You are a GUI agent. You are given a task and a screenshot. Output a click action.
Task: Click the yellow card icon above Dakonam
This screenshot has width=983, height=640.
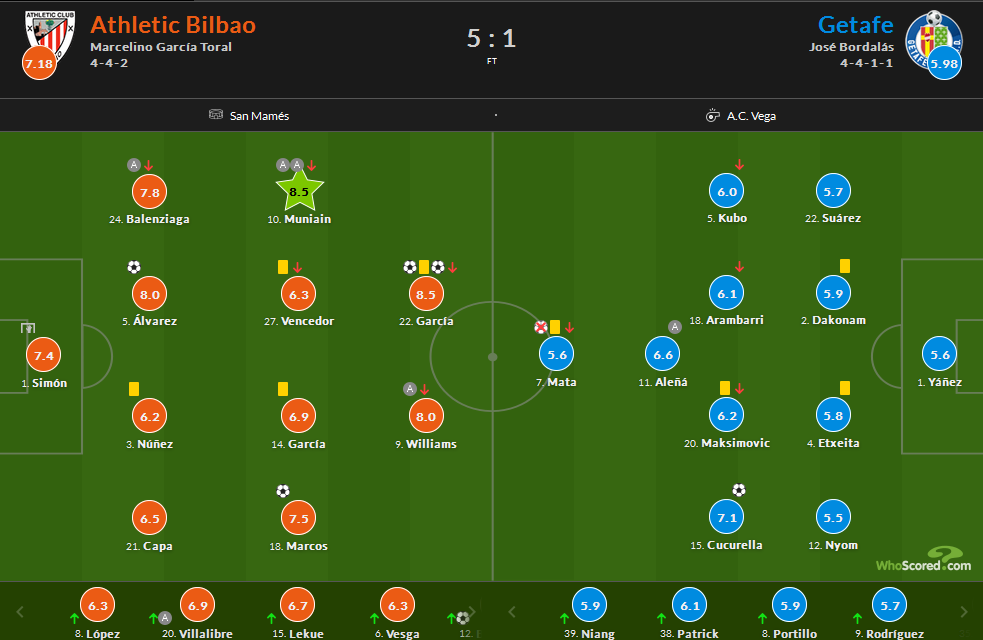(x=845, y=266)
